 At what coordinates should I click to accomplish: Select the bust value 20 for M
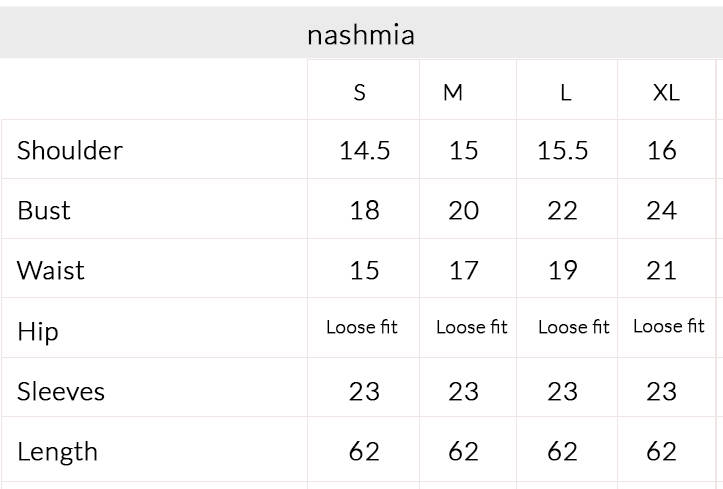463,211
